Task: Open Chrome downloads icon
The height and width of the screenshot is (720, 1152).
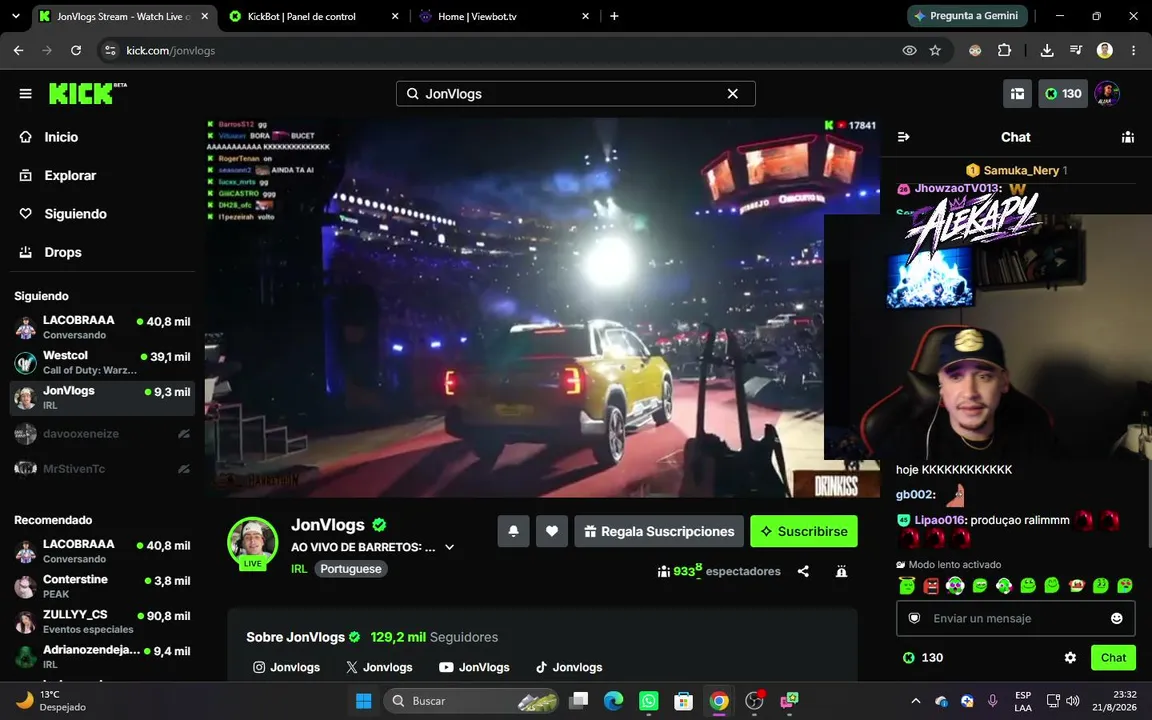Action: point(1047,51)
